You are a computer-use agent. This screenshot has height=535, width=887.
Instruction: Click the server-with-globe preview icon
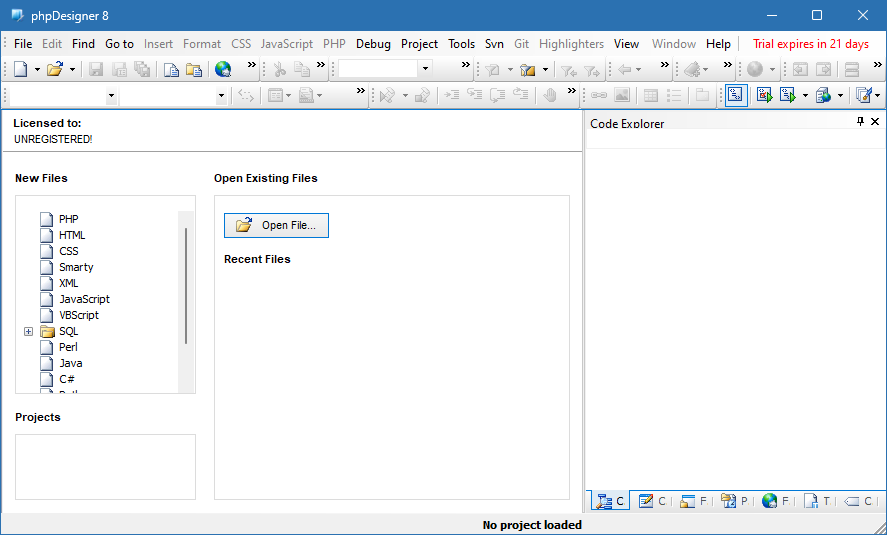click(x=823, y=96)
